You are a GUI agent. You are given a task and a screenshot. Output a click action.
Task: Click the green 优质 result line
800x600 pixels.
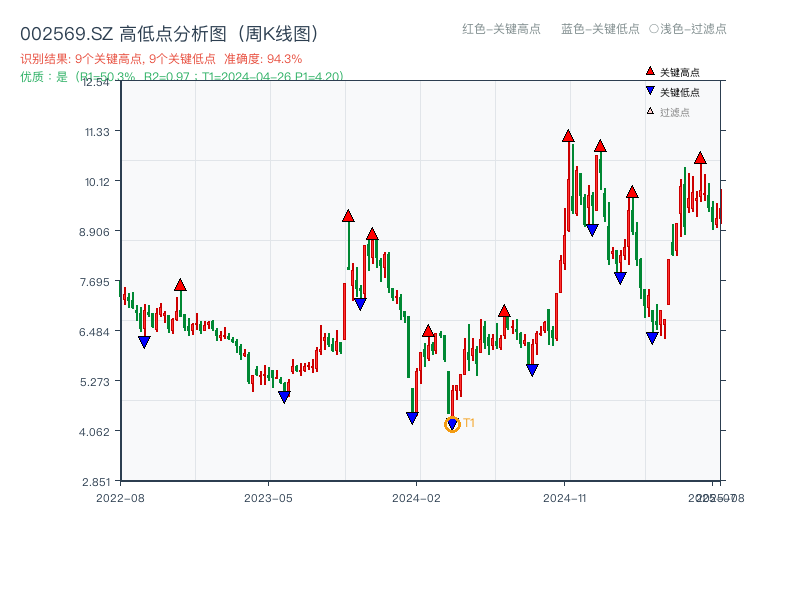(x=182, y=77)
